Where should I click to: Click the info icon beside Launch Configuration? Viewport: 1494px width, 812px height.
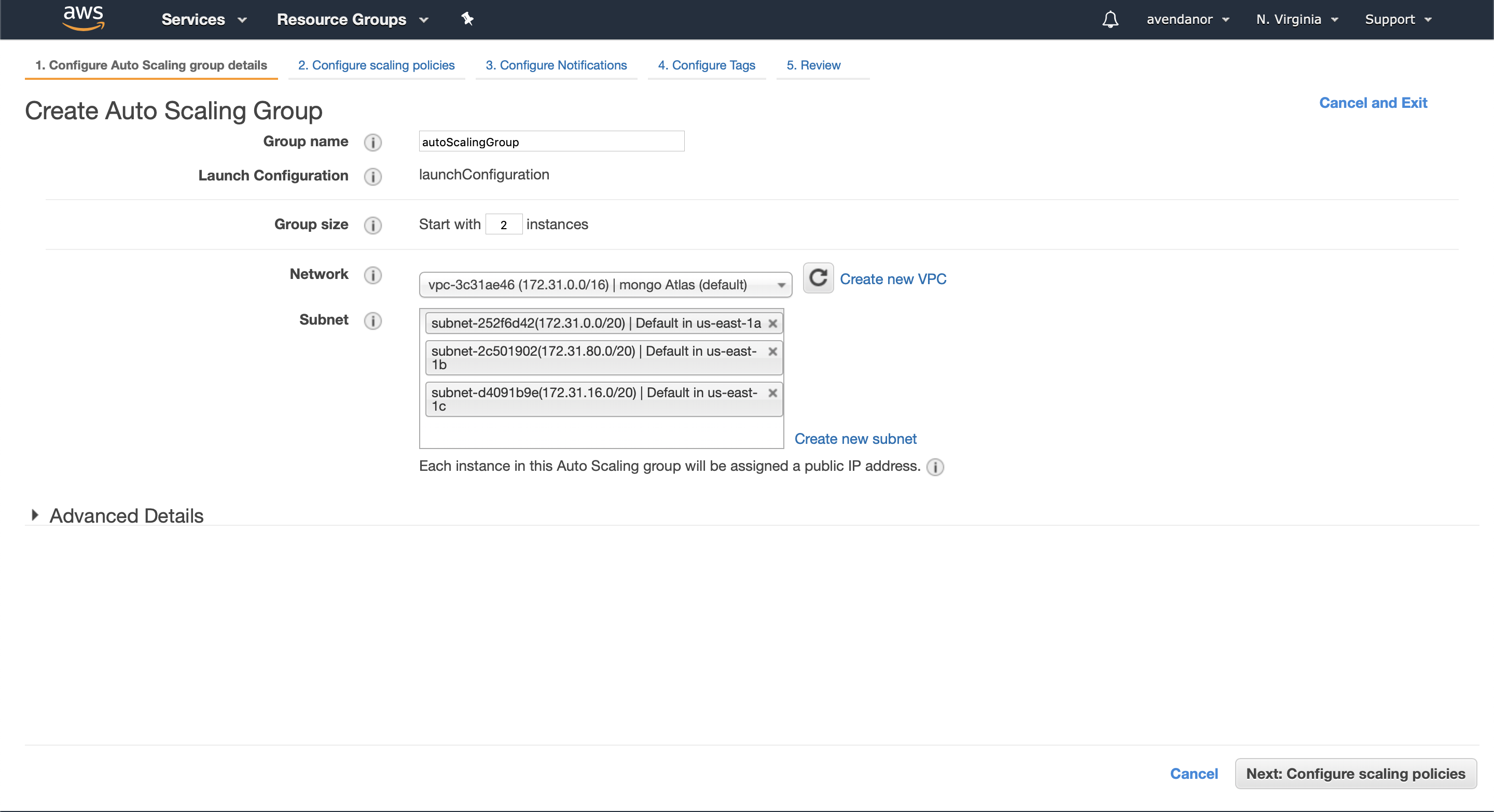373,176
